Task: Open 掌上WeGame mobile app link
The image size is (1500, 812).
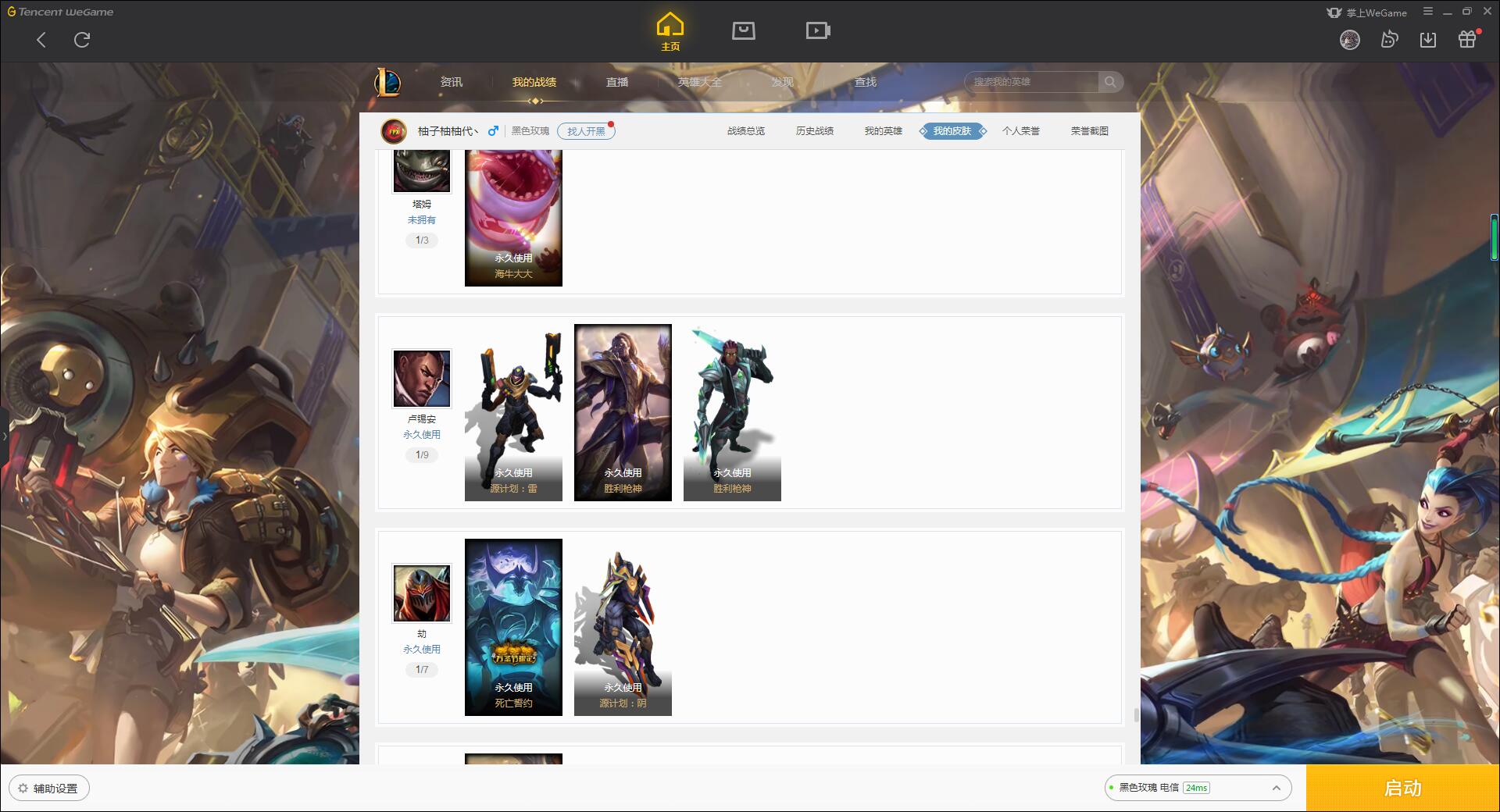Action: 1367,12
